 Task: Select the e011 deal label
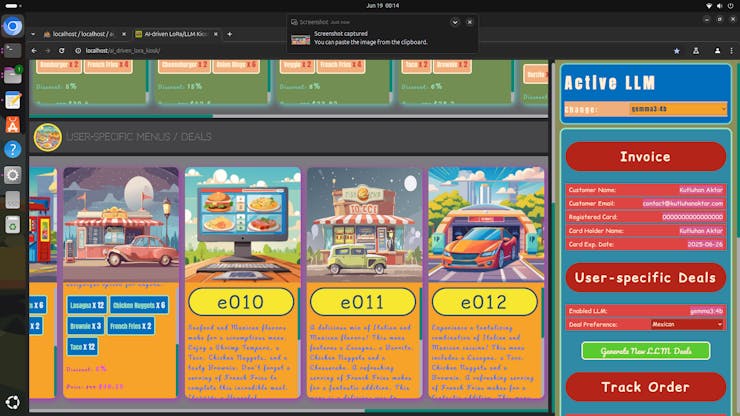[362, 302]
